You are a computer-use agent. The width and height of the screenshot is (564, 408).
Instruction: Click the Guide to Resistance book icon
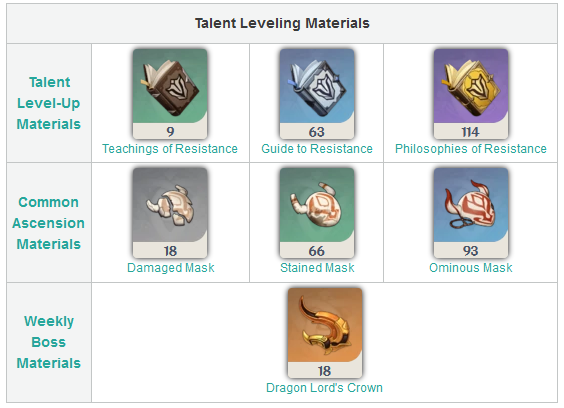(317, 94)
